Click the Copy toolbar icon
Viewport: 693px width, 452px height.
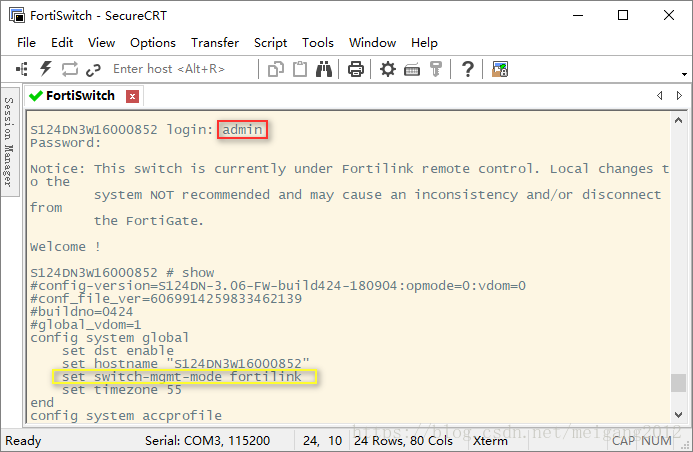click(276, 69)
